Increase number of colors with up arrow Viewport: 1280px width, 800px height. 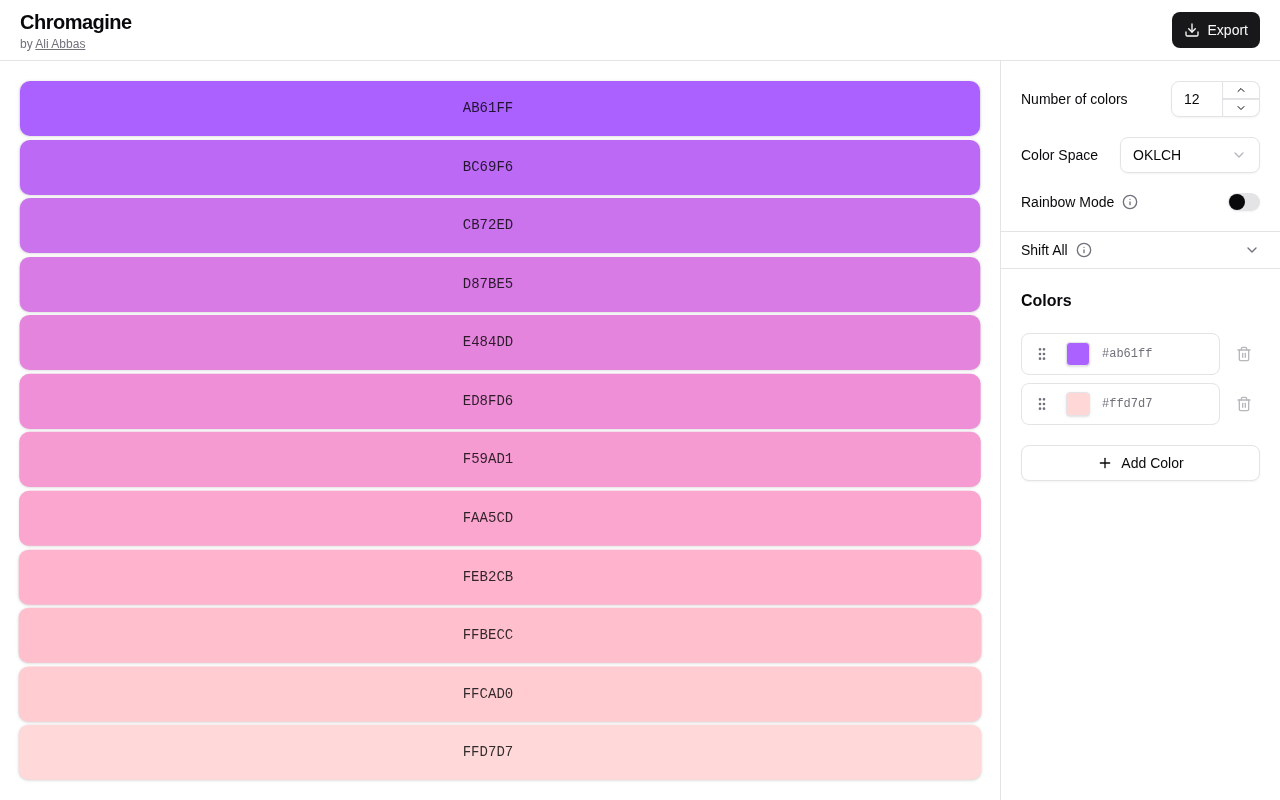[x=1241, y=90]
